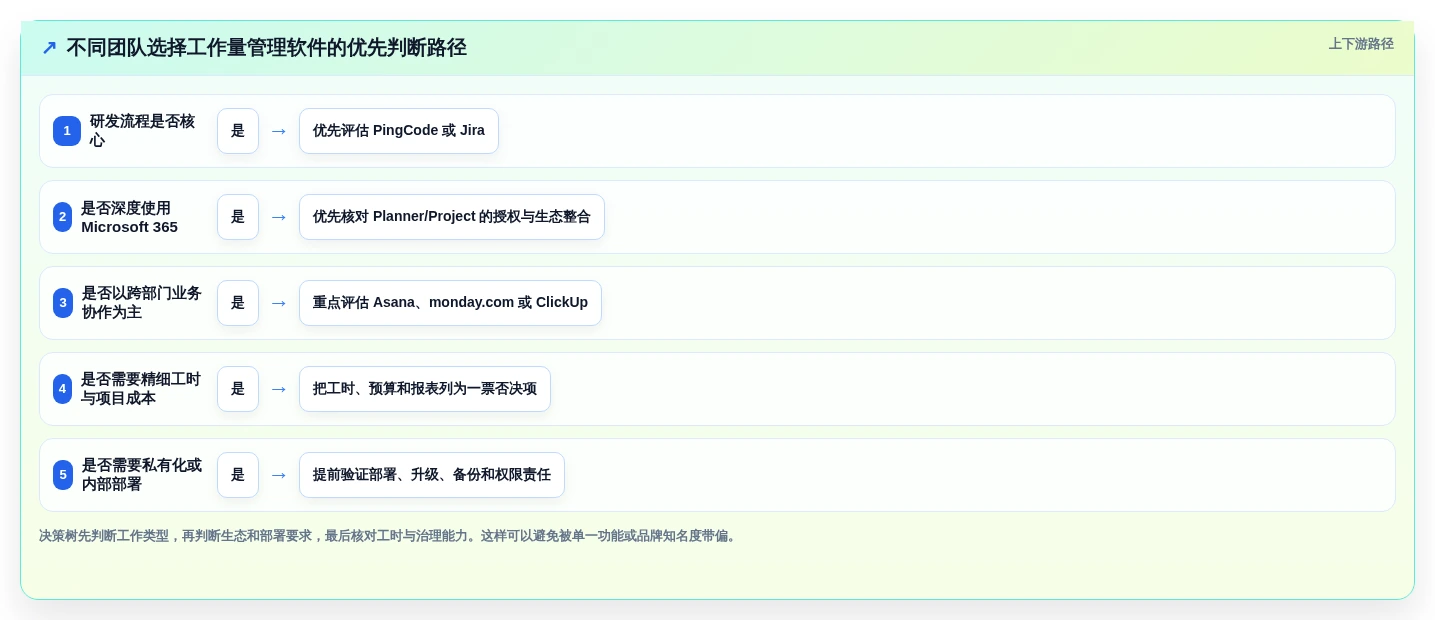Click the question 是否以跨部门业务协作为主
Viewport: 1435px width, 620px height.
point(142,303)
